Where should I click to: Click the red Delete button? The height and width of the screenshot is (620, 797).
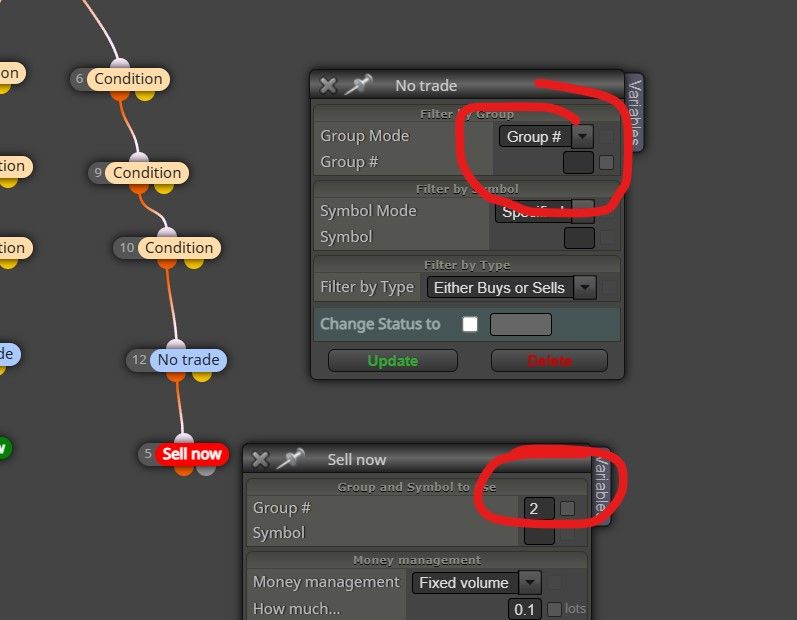tap(549, 361)
